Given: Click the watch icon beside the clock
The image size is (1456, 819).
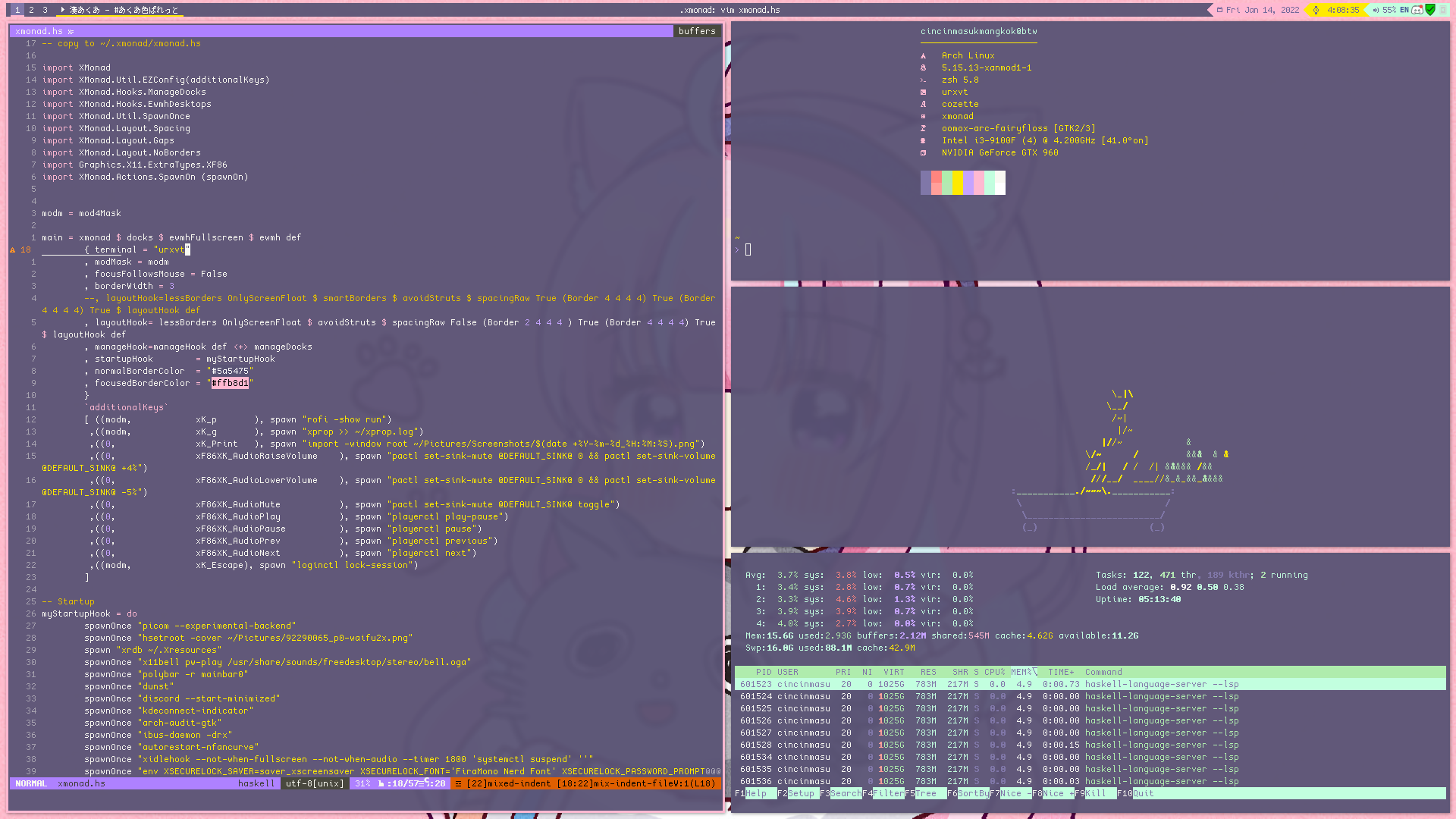Looking at the screenshot, I should pos(1316,10).
